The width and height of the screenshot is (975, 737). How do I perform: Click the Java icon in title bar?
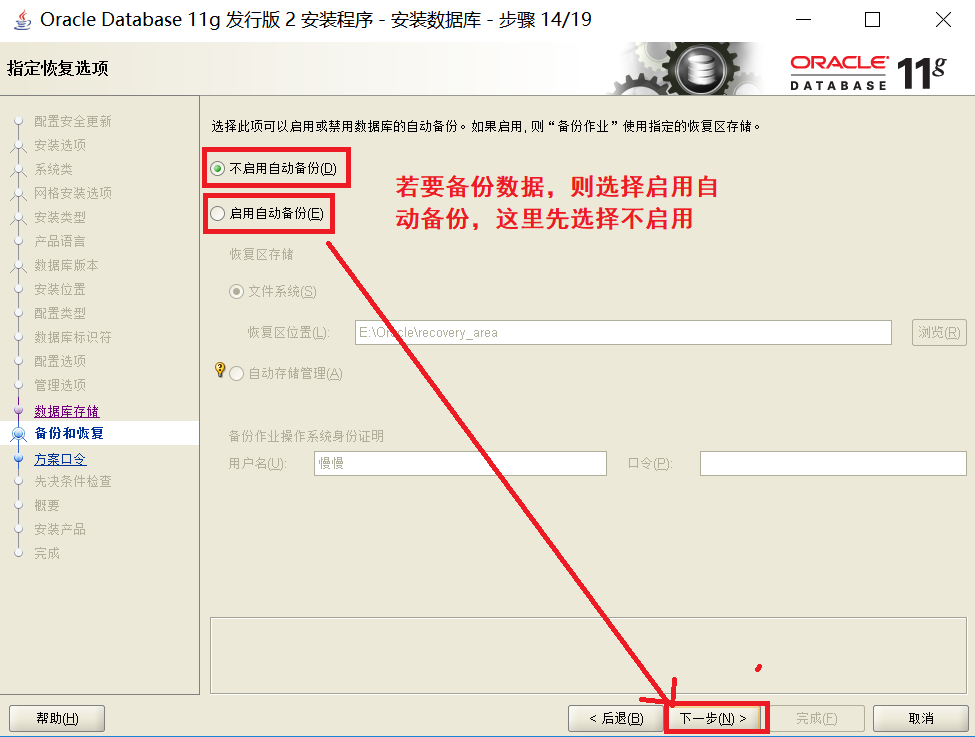22,19
